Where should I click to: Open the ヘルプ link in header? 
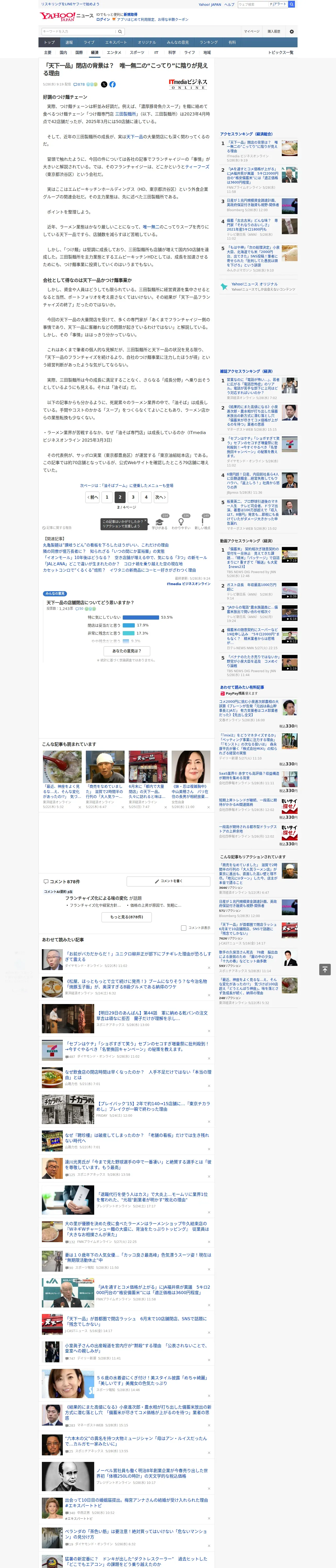tap(229, 4)
